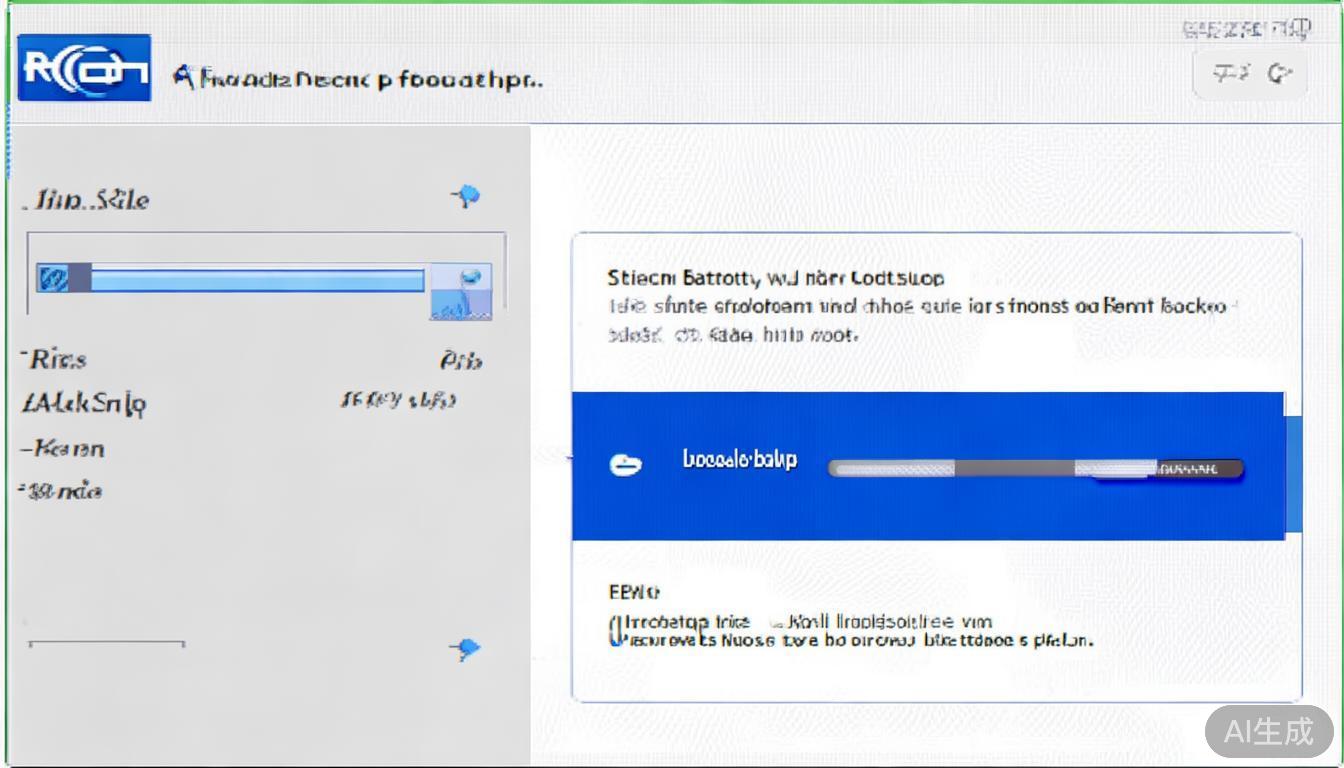Click the right circular icon in the top-right button
The image size is (1344, 768).
click(x=1279, y=74)
